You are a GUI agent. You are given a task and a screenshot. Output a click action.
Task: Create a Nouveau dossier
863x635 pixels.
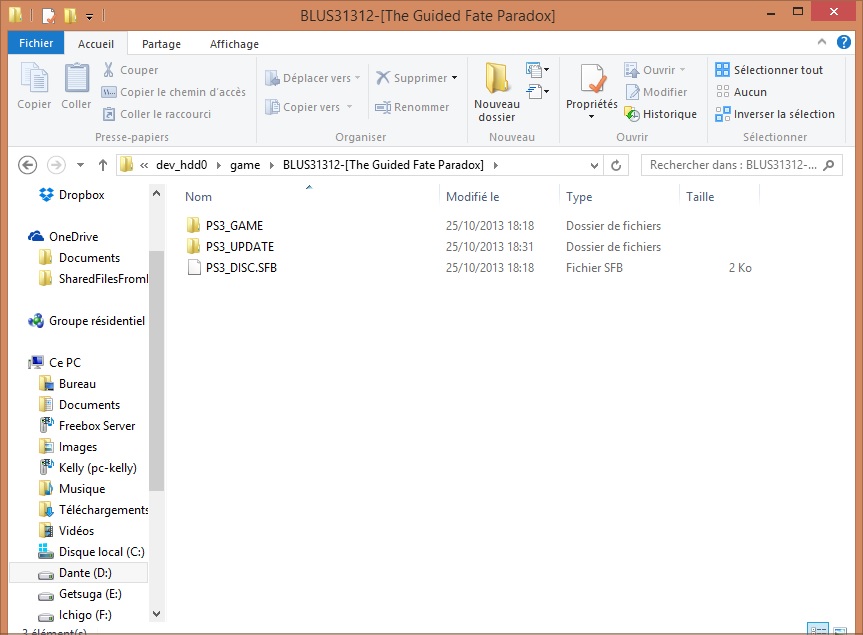pos(496,92)
